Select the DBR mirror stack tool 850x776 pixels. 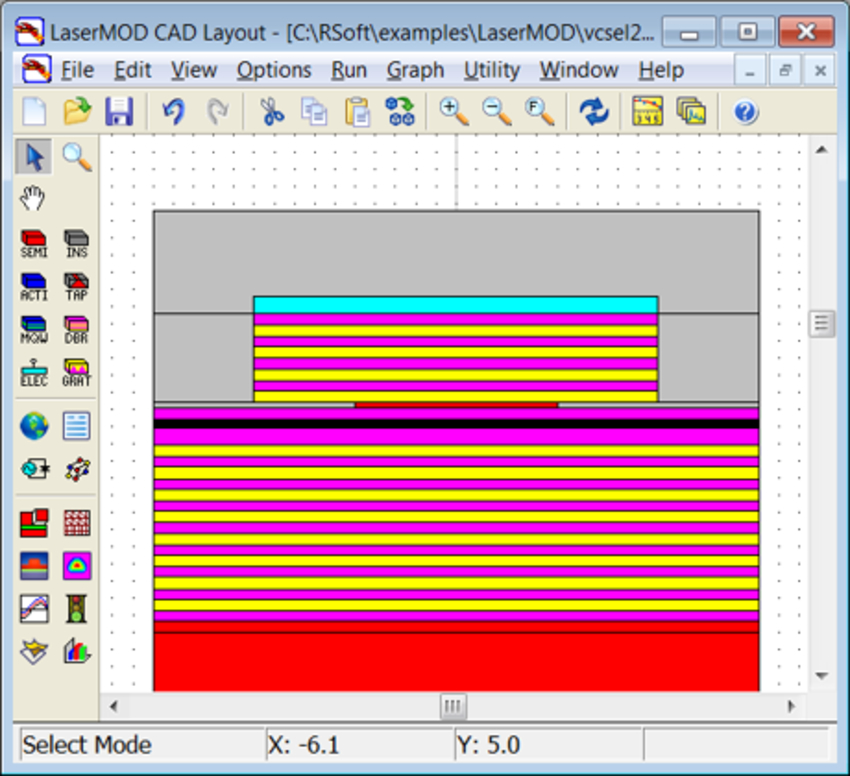[x=76, y=327]
